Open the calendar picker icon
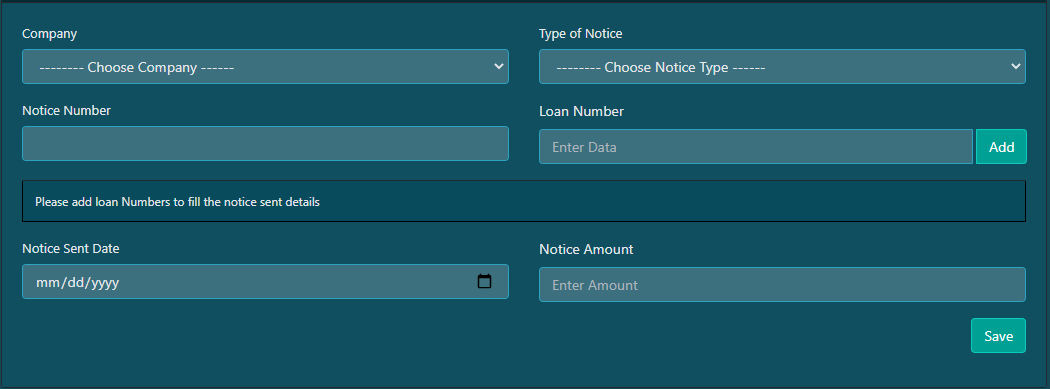This screenshot has height=389, width=1050. click(484, 281)
